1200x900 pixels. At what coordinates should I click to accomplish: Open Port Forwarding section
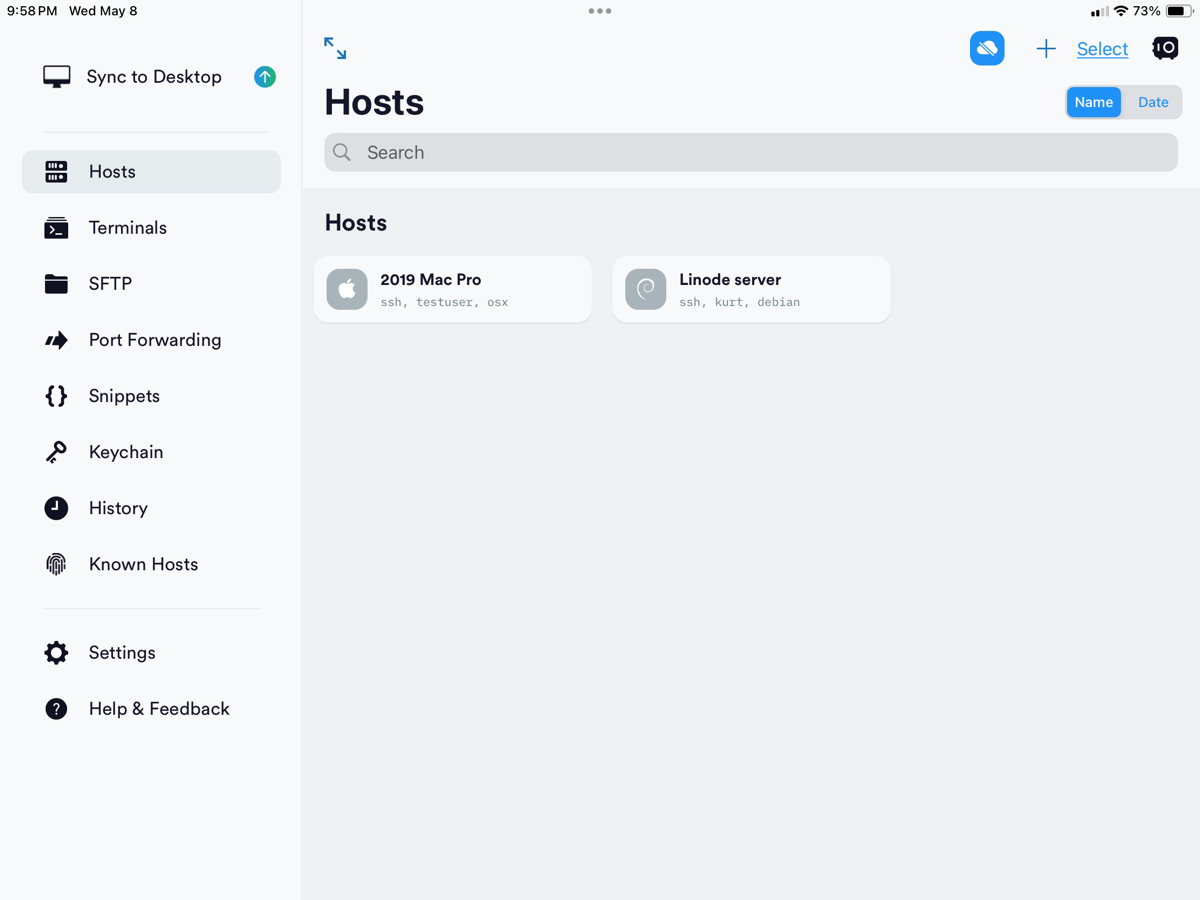(x=154, y=340)
